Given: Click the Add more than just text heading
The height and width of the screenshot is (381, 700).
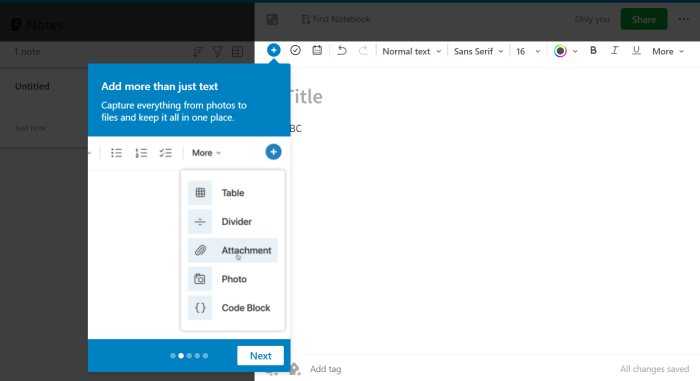Looking at the screenshot, I should (x=159, y=86).
